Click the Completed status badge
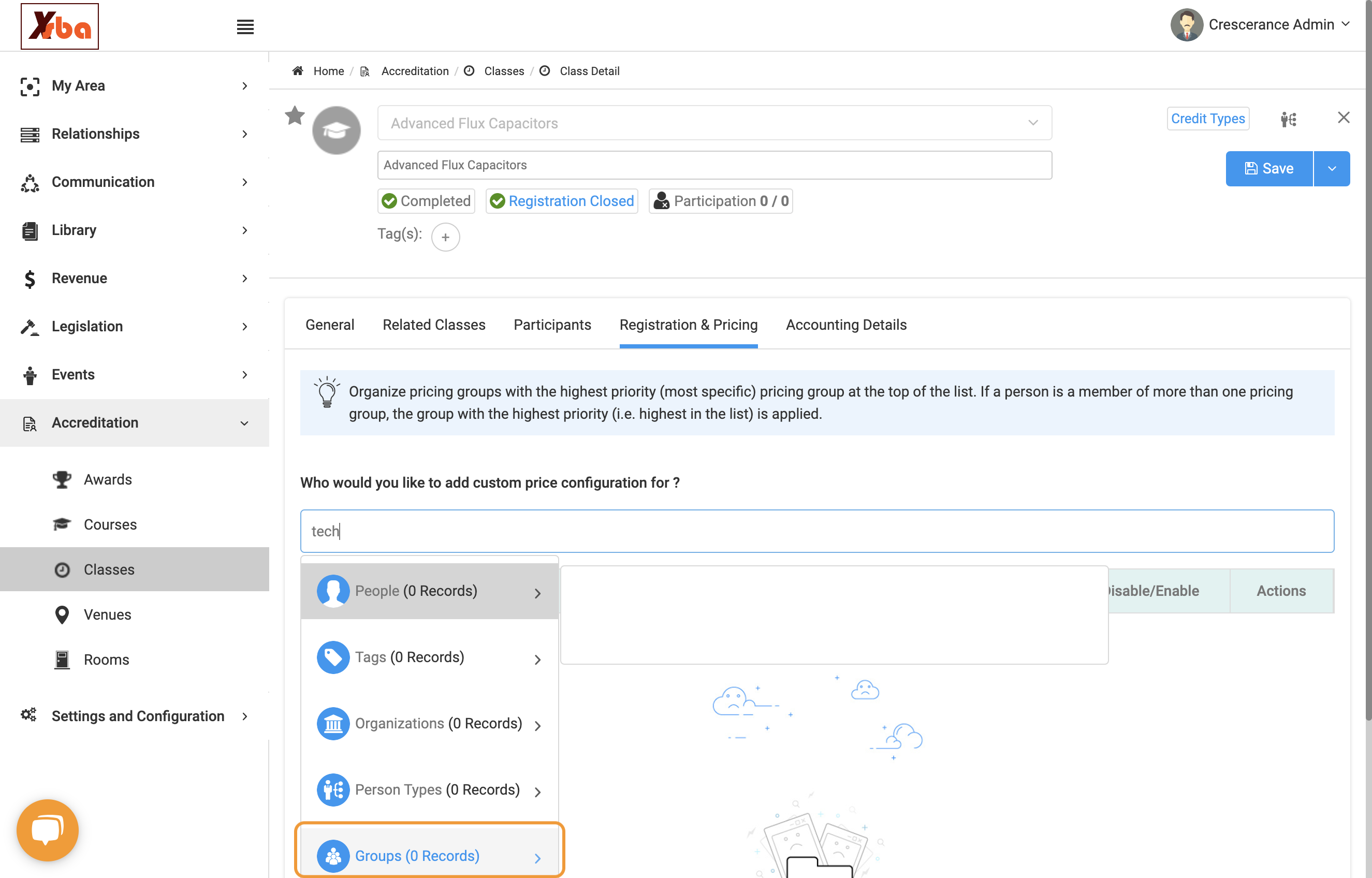This screenshot has height=878, width=1372. pyautogui.click(x=426, y=201)
